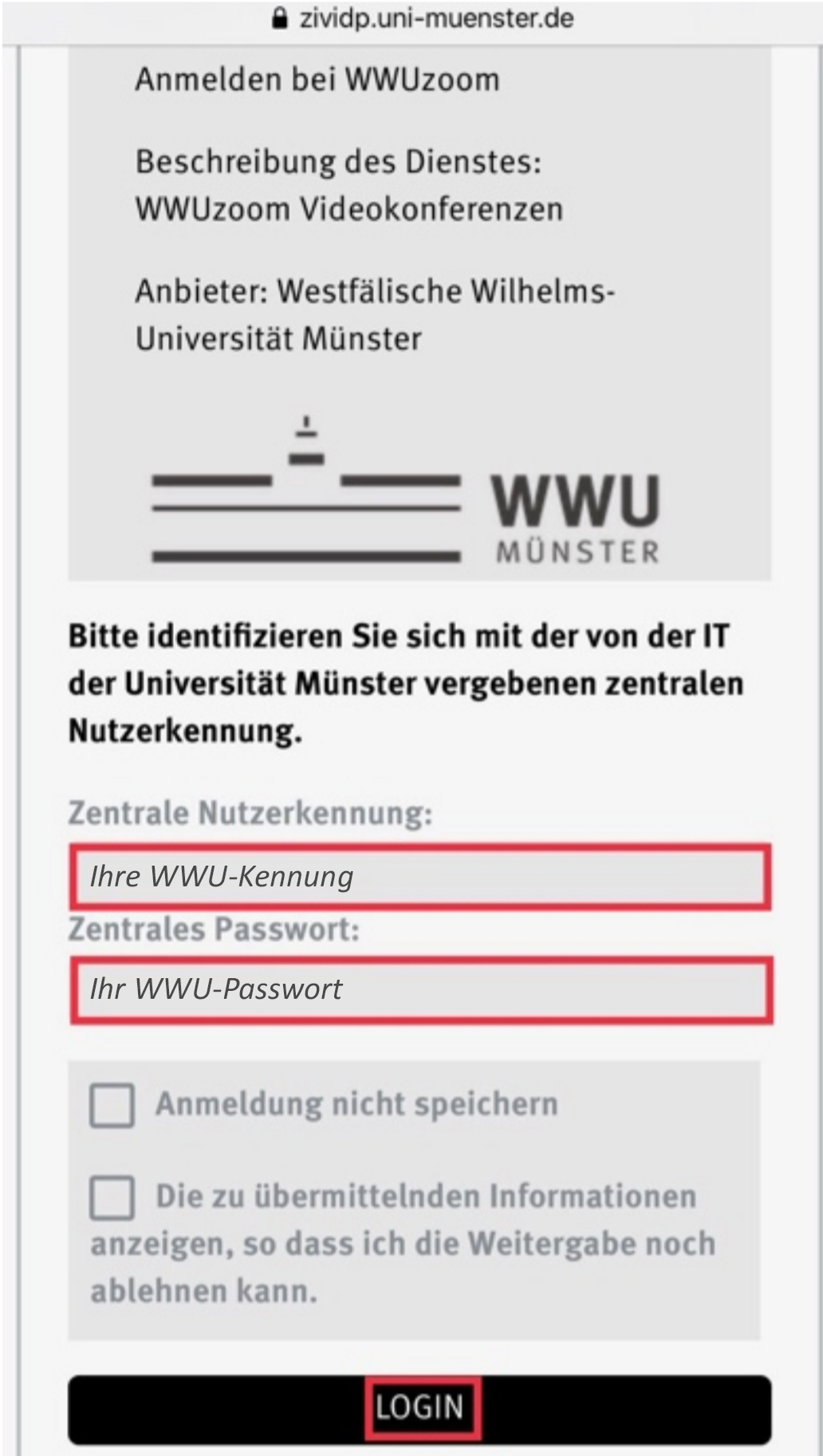Click the bold "Bitte identifizieren Sie sich" instruction paragraph
823x1456 pixels.
(x=405, y=683)
